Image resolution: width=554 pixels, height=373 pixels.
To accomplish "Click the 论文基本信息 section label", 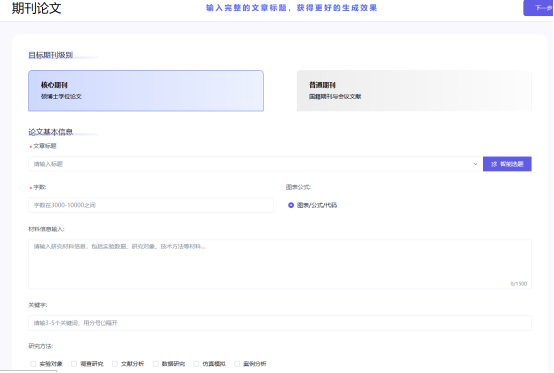I will click(51, 132).
